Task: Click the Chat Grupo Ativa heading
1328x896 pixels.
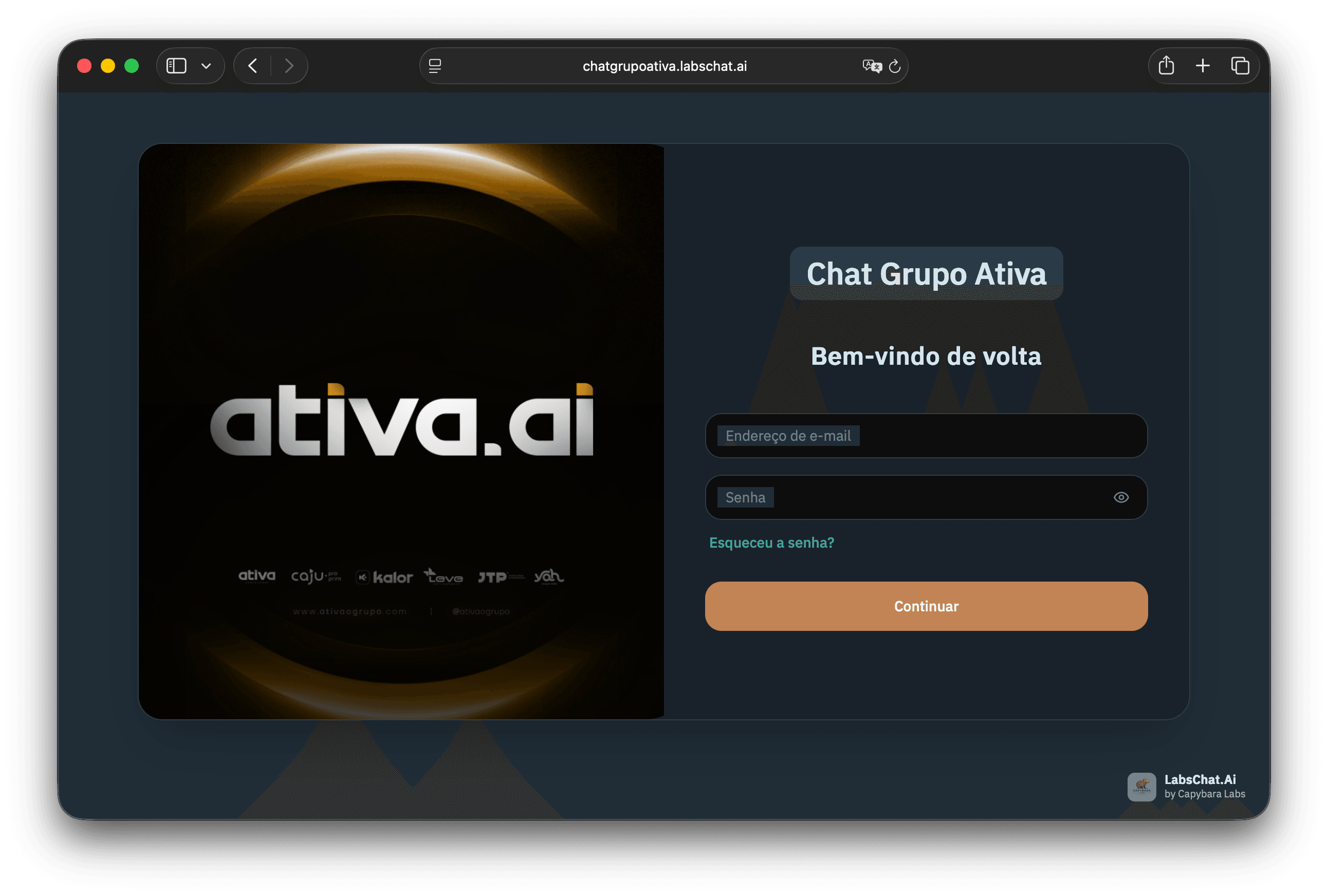Action: pyautogui.click(x=926, y=273)
